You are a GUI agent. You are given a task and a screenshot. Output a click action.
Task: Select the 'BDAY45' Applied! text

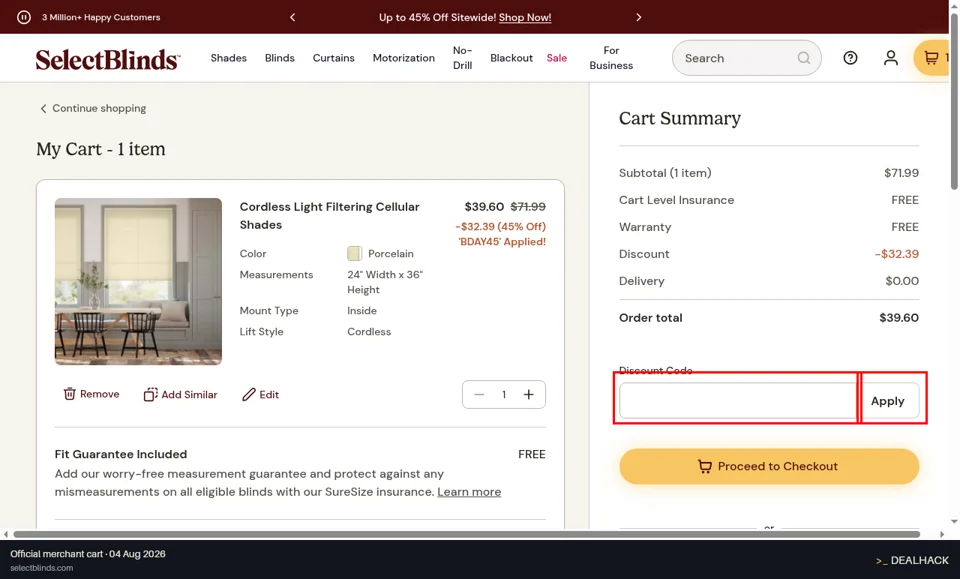pos(502,242)
